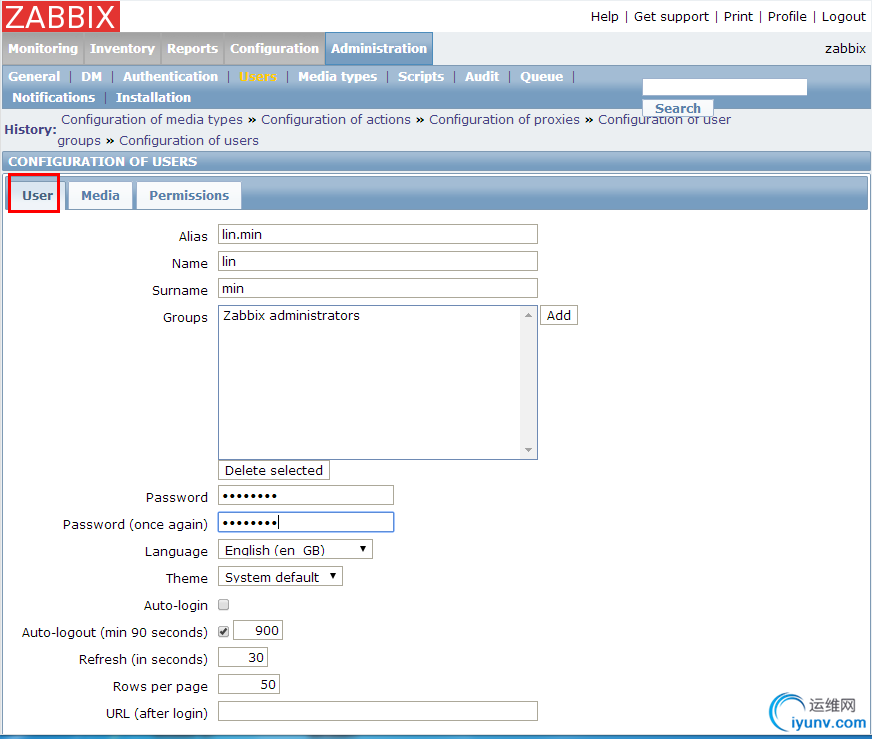The width and height of the screenshot is (872, 739).
Task: Go to Scripts submenu
Action: (421, 77)
